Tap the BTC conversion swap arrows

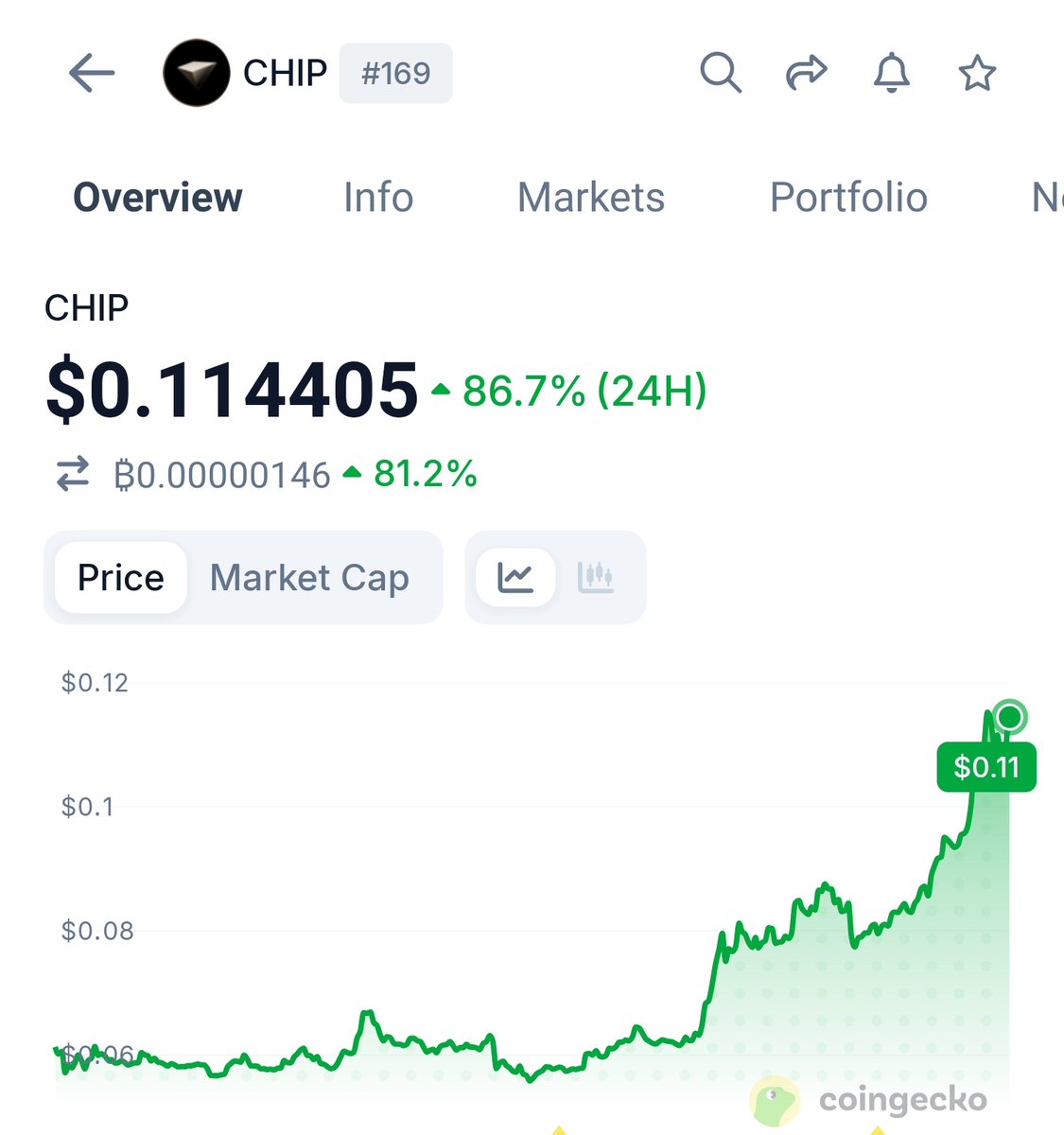[73, 474]
